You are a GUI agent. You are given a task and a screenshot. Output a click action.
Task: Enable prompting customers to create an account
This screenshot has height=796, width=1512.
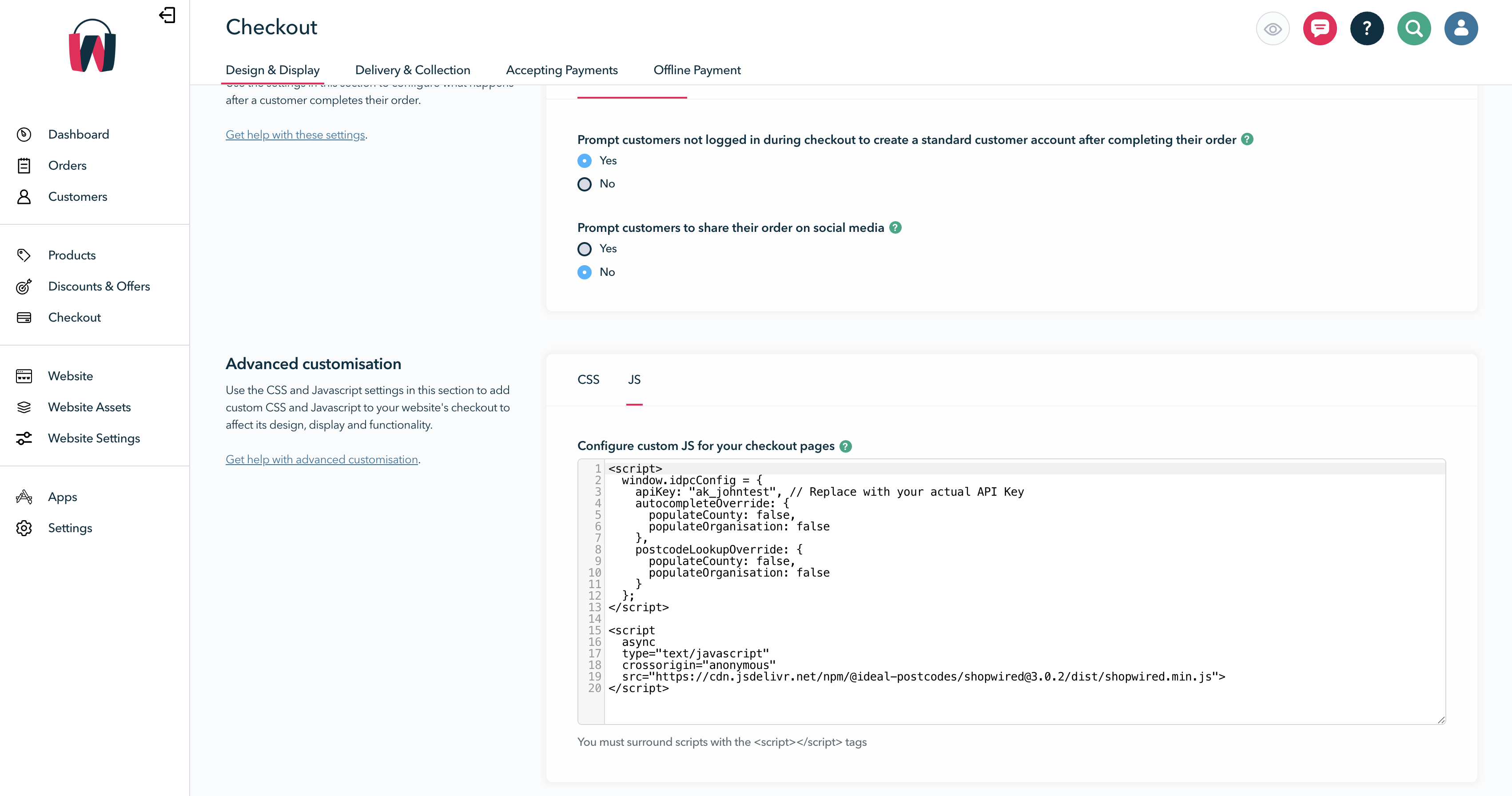click(x=584, y=160)
